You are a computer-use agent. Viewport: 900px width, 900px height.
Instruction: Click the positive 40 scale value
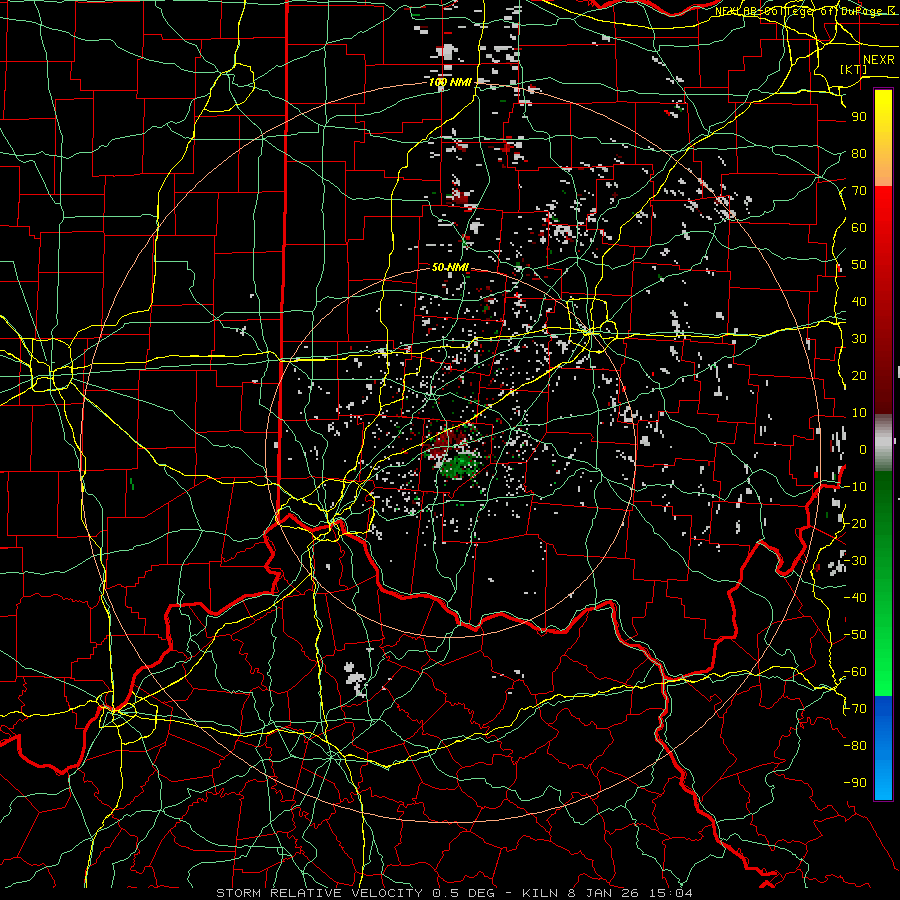click(x=859, y=301)
